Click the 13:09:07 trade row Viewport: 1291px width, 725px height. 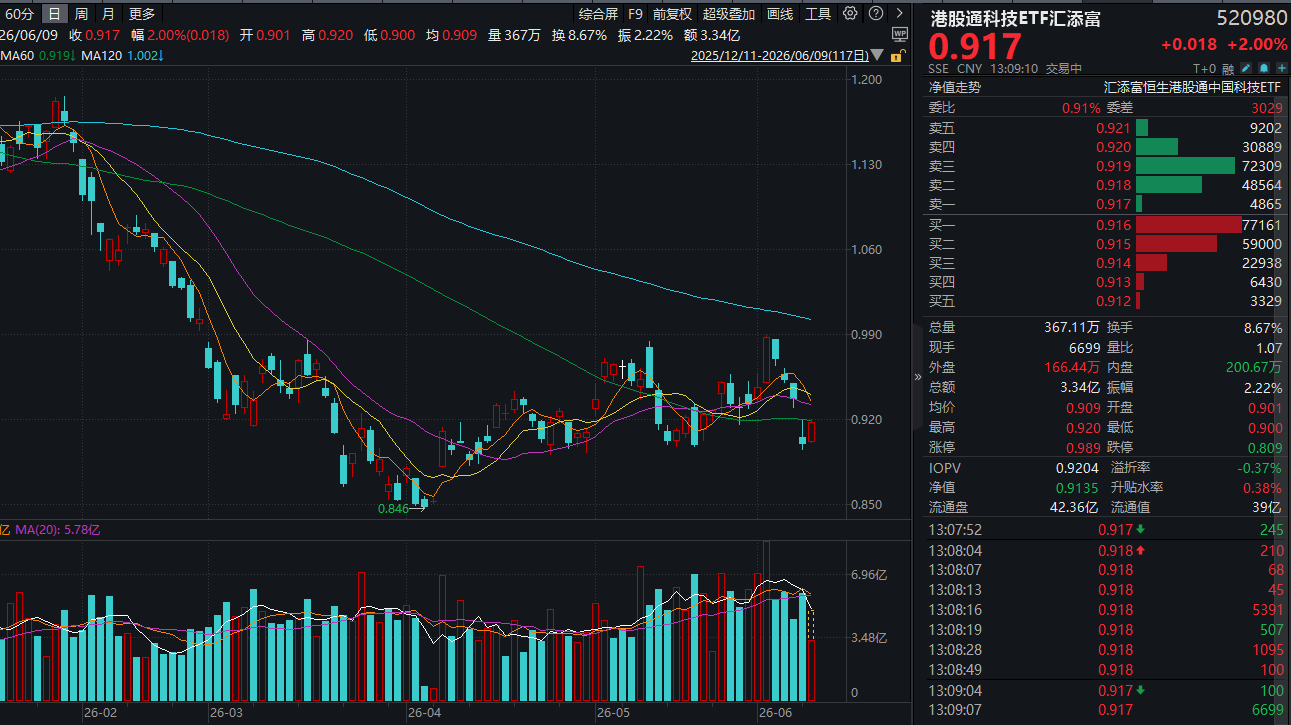click(1106, 710)
